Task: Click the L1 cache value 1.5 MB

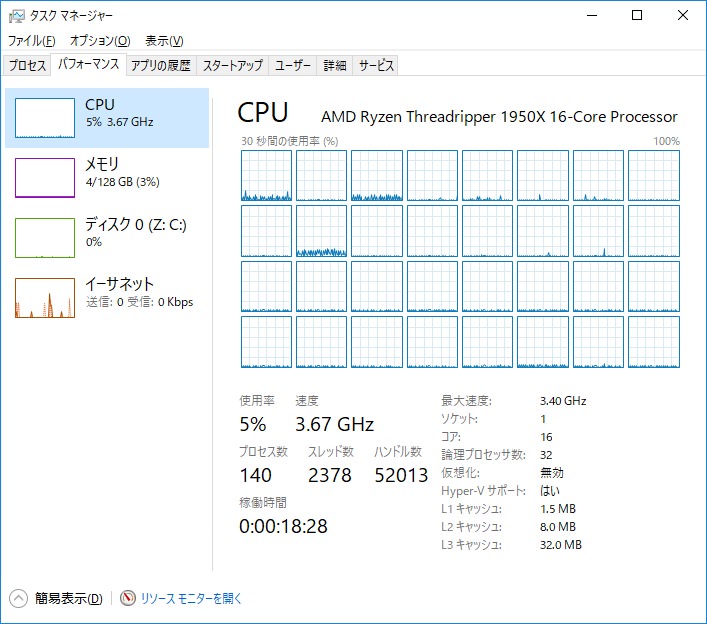Action: point(558,509)
